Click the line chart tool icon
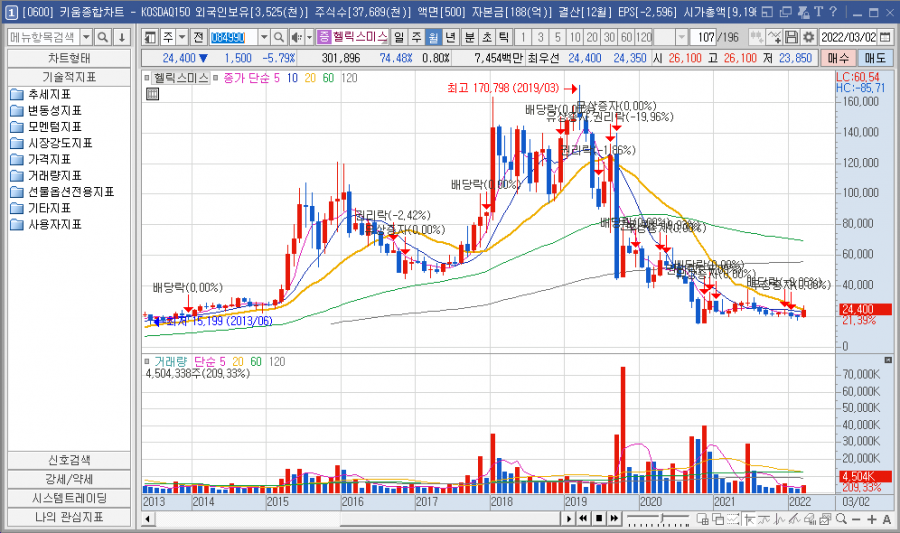The width and height of the screenshot is (900, 533). click(774, 37)
